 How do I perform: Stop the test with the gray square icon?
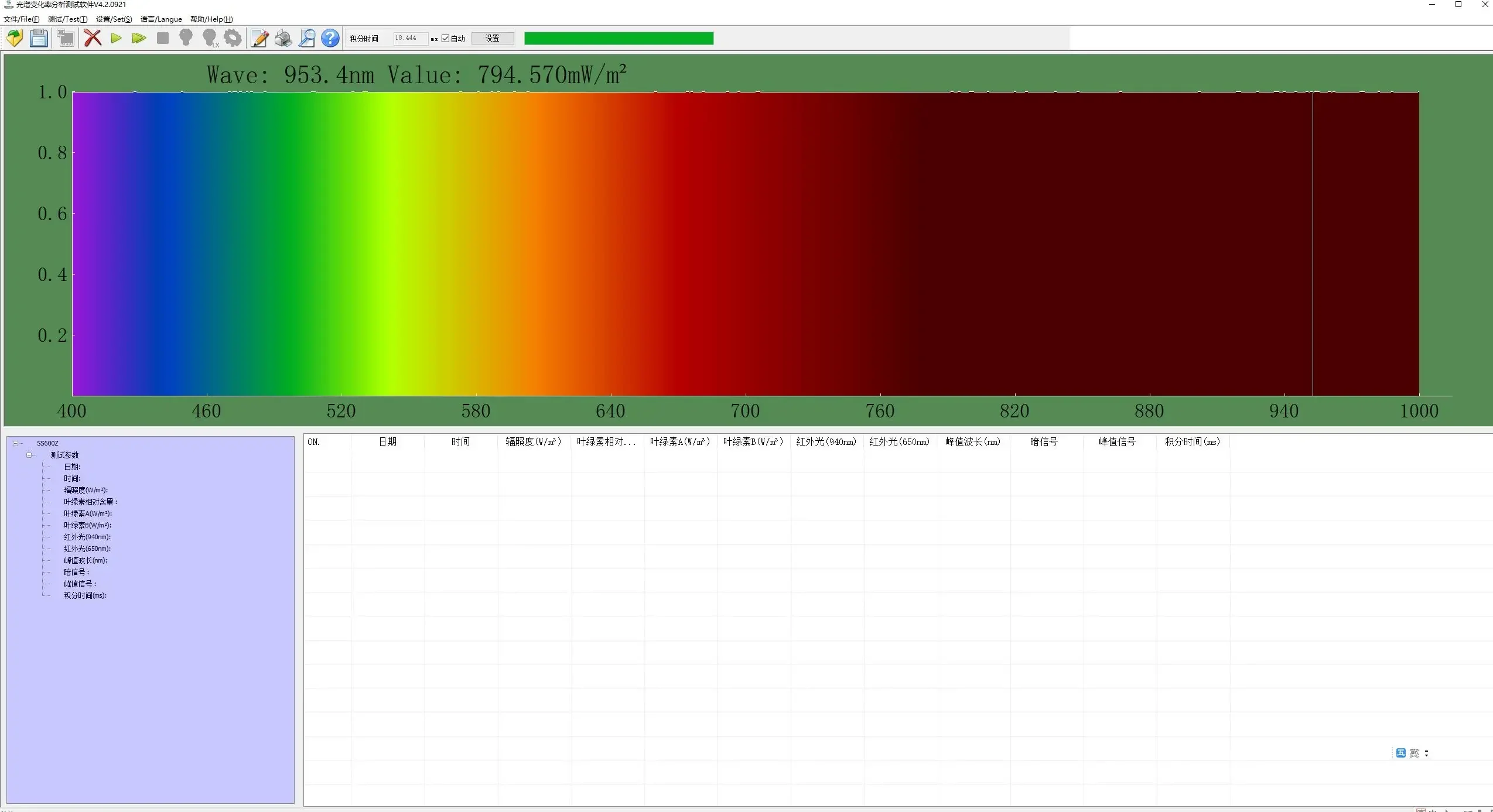point(163,38)
